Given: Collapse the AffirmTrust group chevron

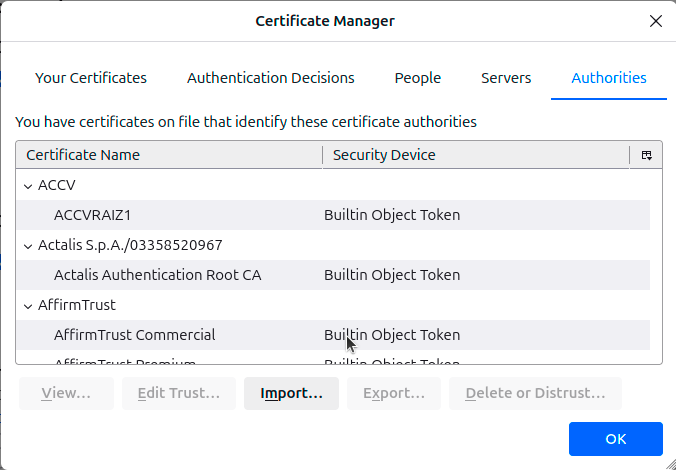Looking at the screenshot, I should tap(28, 306).
